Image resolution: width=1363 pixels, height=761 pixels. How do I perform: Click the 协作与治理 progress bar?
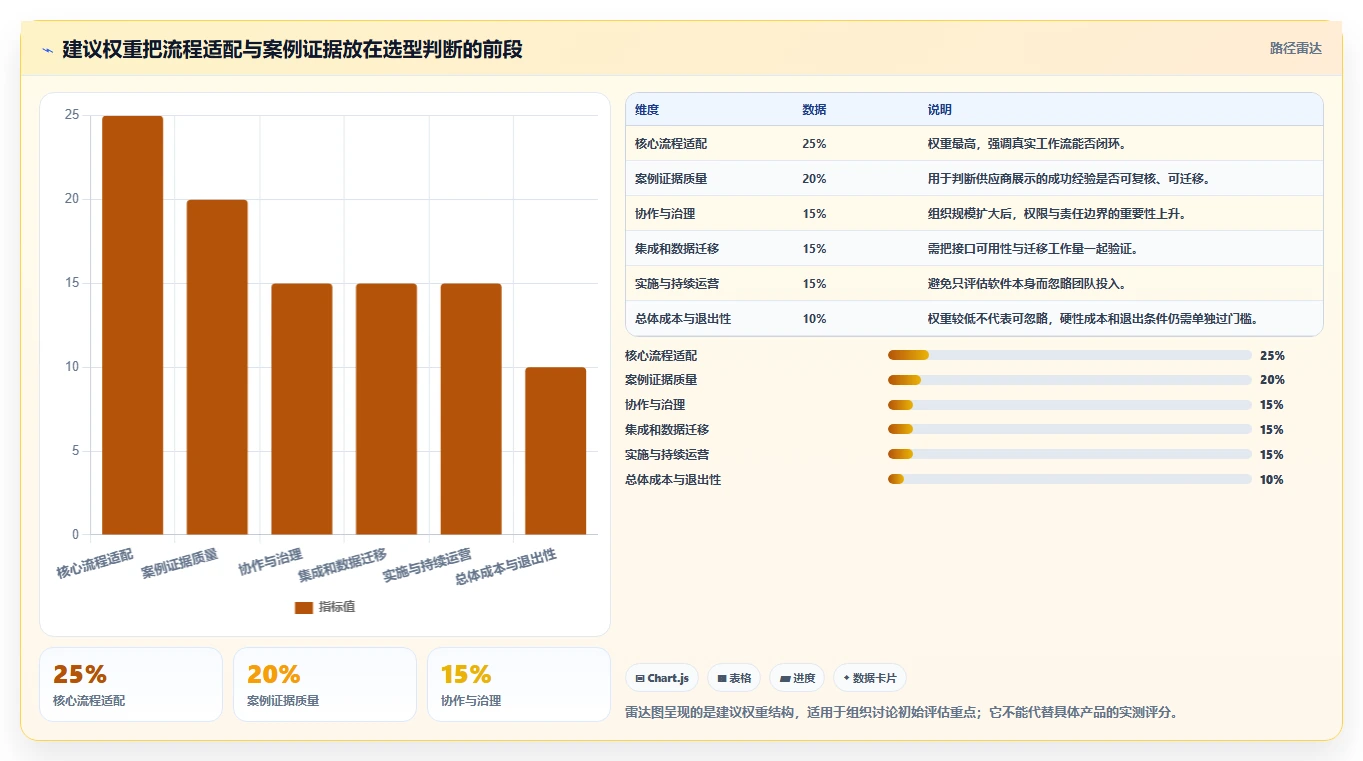(1070, 405)
